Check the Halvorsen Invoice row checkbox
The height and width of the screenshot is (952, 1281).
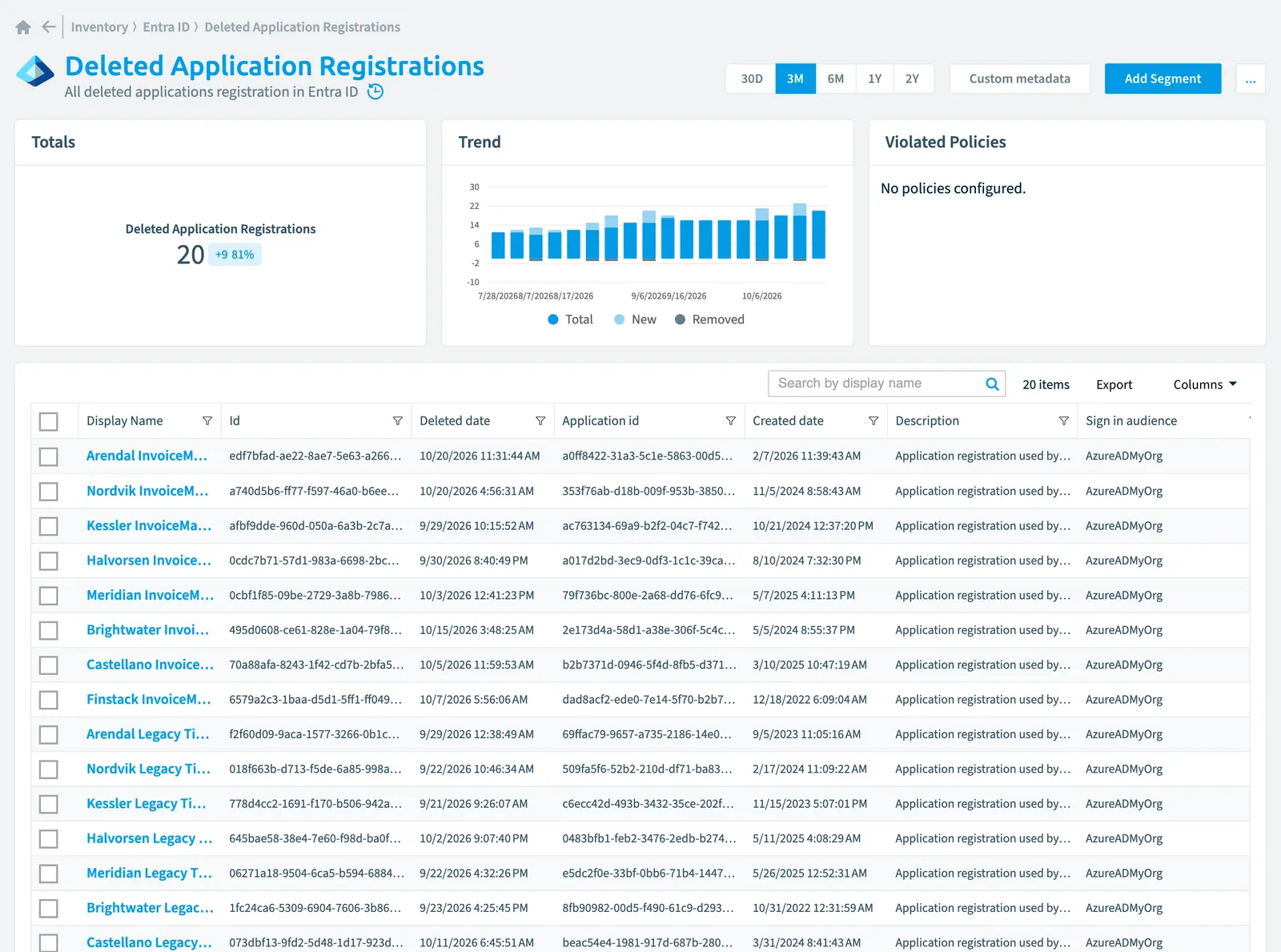tap(49, 560)
